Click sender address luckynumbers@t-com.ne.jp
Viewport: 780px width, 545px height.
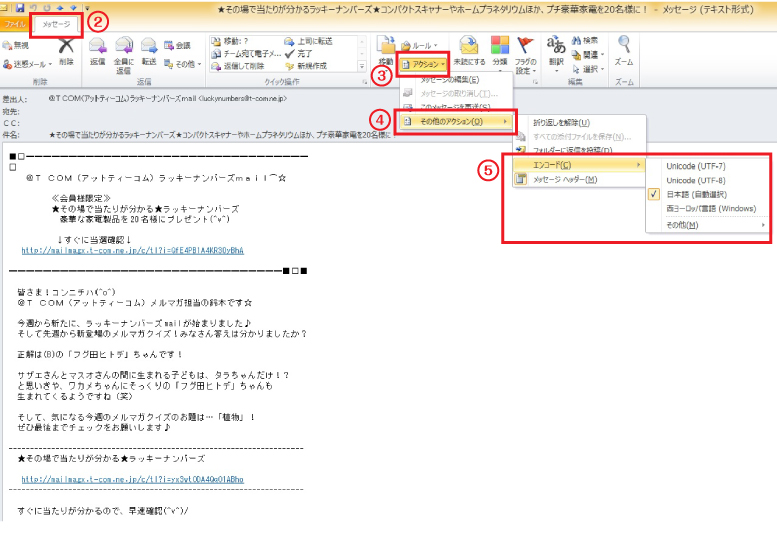click(242, 98)
